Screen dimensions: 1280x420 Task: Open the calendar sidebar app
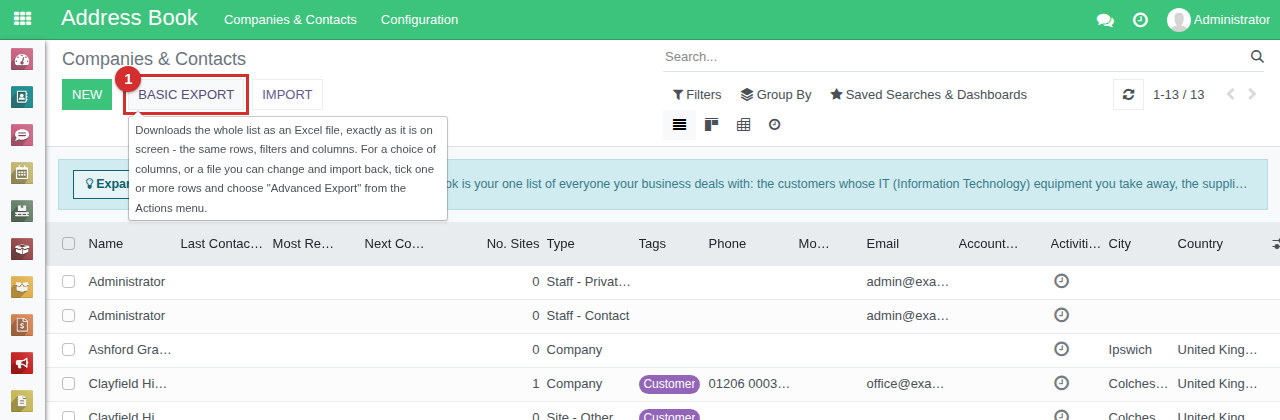tap(22, 172)
